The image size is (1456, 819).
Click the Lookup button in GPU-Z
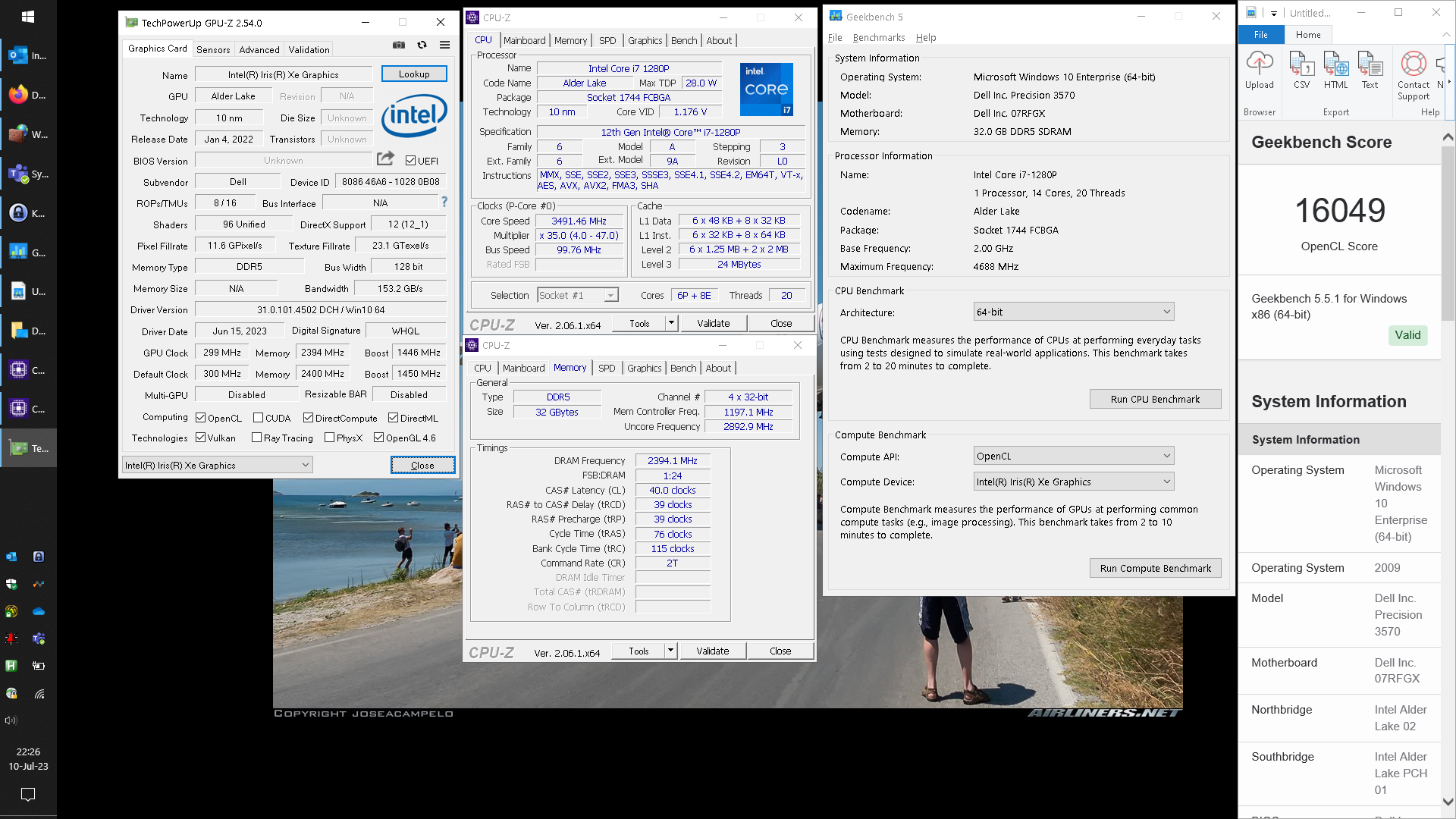tap(414, 74)
